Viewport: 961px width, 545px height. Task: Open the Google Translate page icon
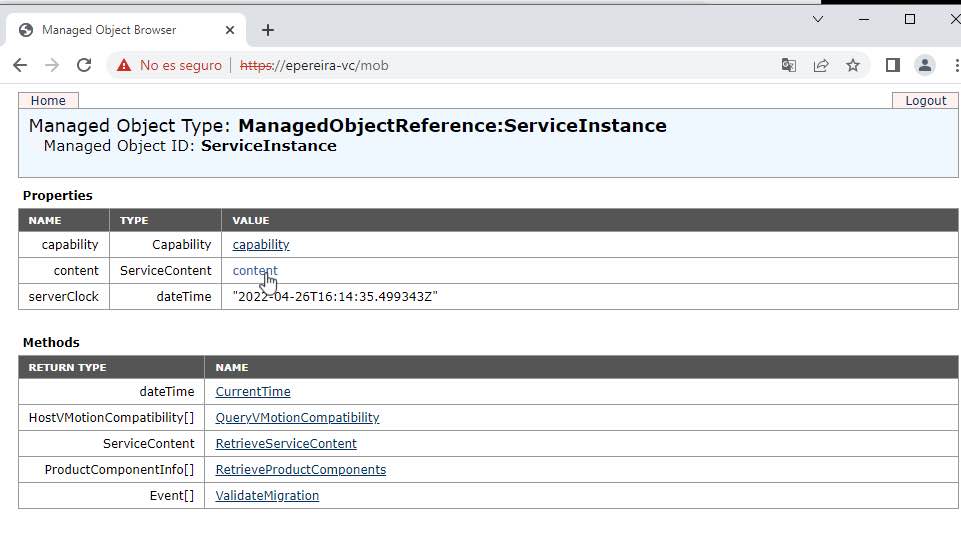pos(789,65)
